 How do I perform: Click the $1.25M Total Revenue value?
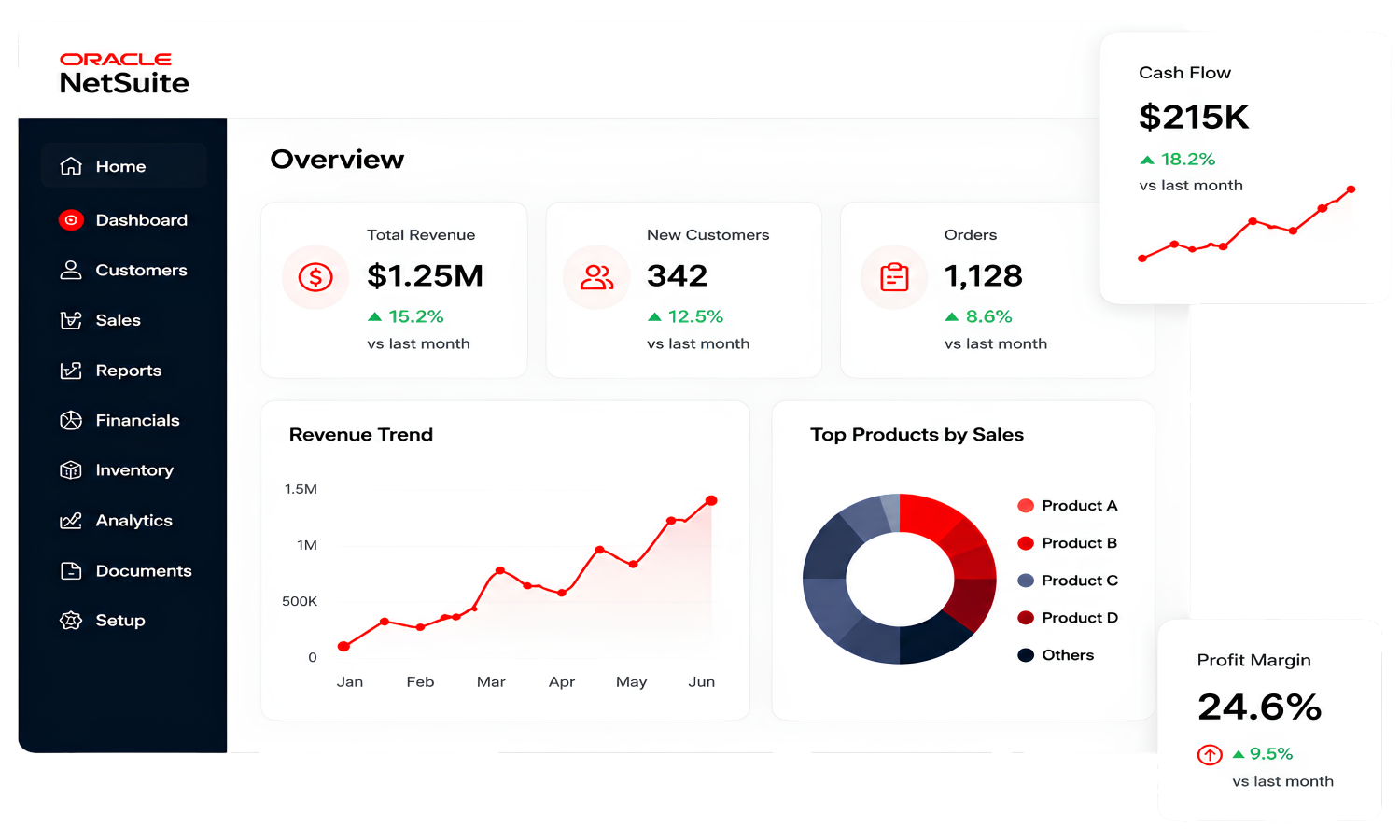pos(425,276)
